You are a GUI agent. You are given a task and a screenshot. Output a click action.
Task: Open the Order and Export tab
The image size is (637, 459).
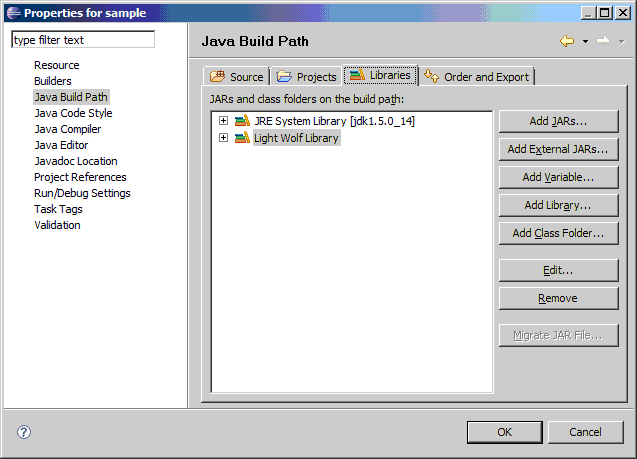pyautogui.click(x=478, y=77)
